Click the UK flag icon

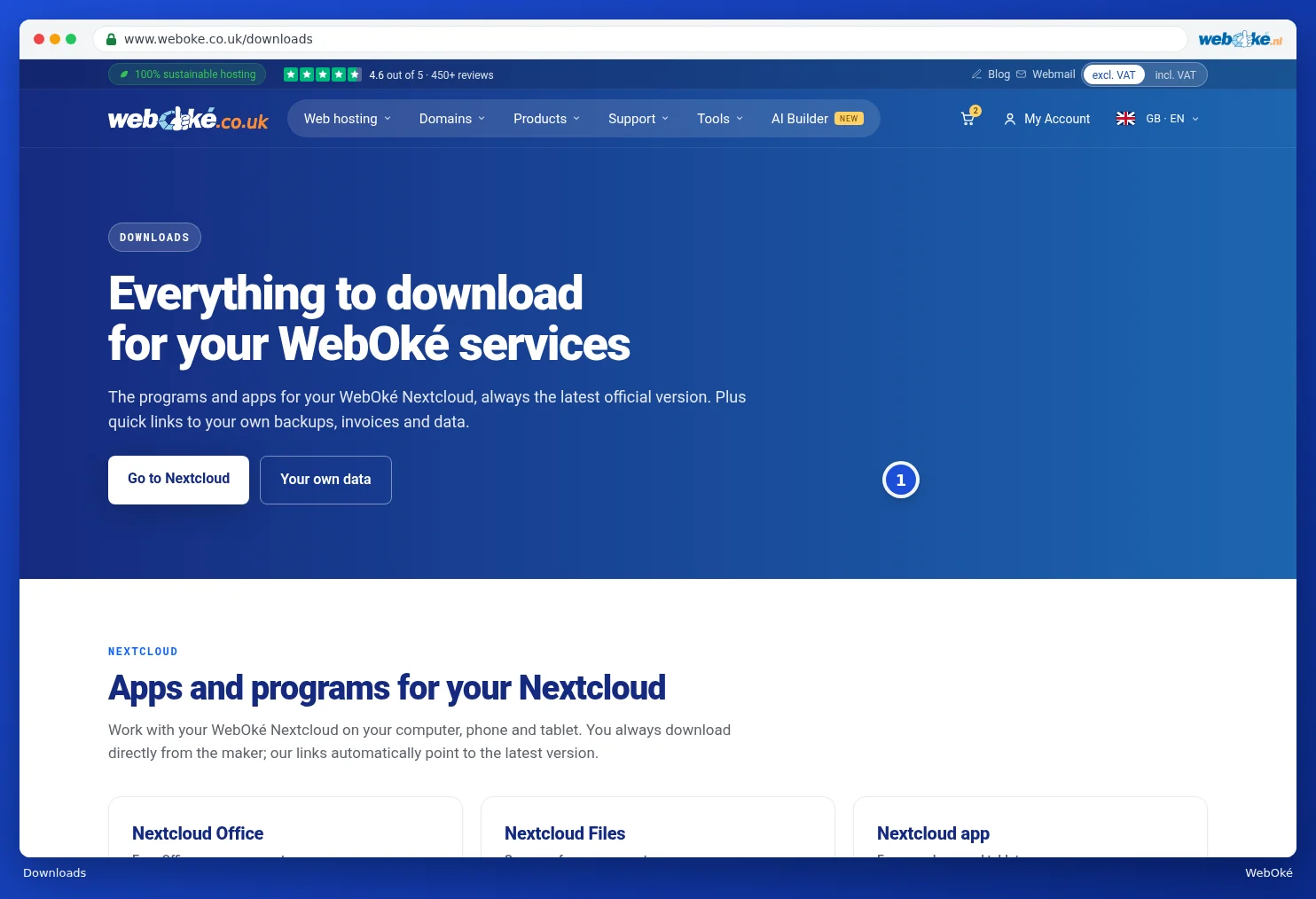coord(1125,119)
